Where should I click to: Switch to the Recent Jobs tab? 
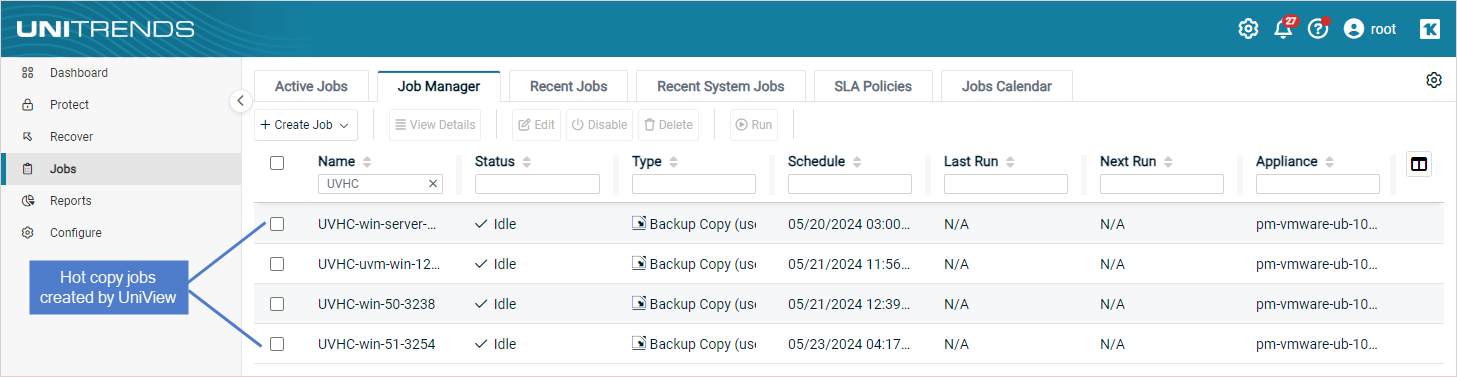568,86
